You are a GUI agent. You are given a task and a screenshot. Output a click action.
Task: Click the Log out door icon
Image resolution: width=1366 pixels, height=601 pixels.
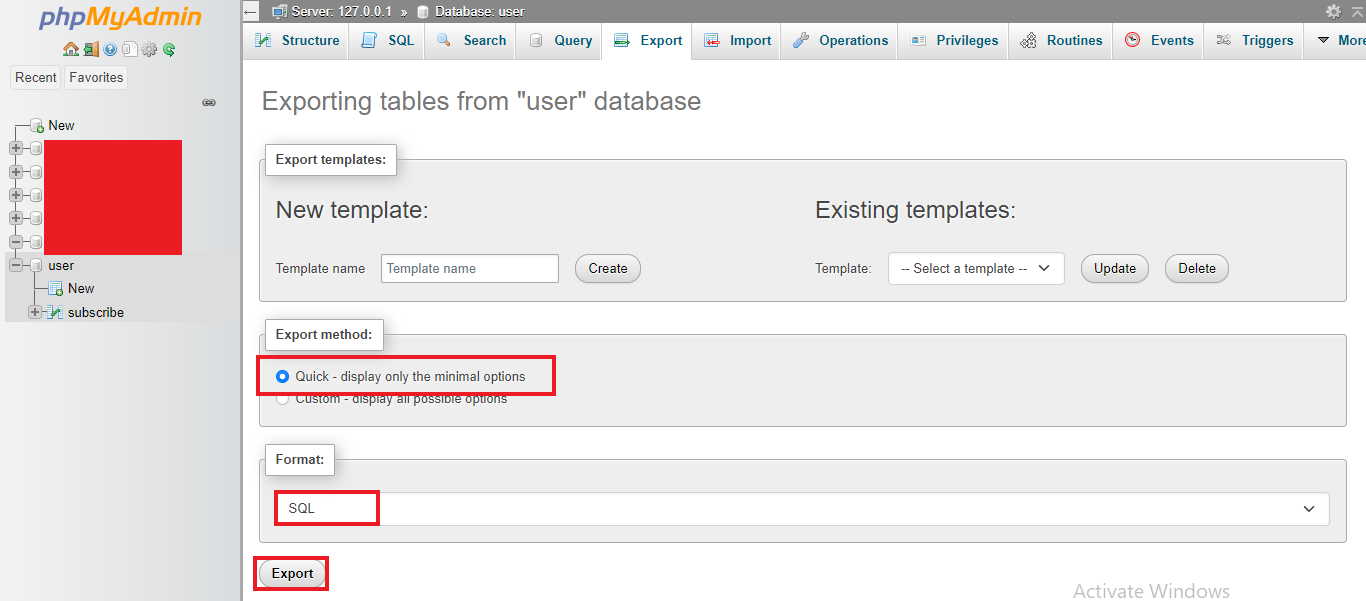click(x=90, y=49)
